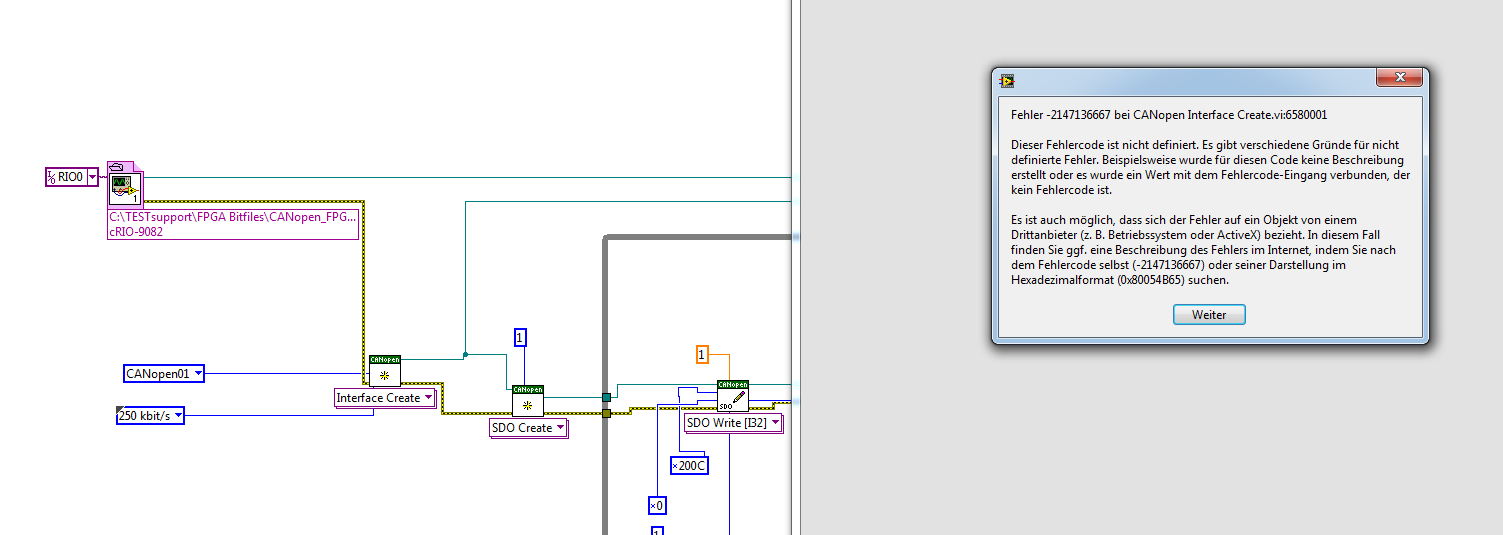The image size is (1503, 535).
Task: Open the SDO Write [I32] polymorphic selector
Action: point(733,423)
